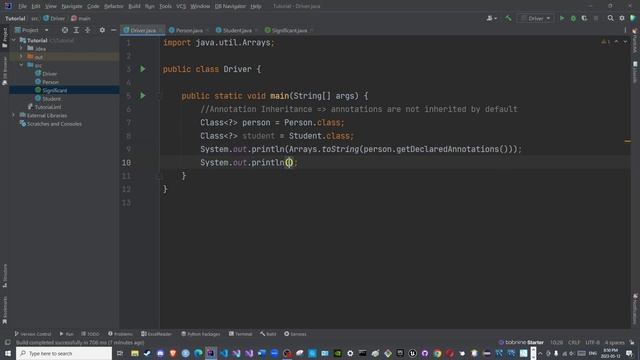Open the Navigate menu
640x360 pixels.
point(72,6)
